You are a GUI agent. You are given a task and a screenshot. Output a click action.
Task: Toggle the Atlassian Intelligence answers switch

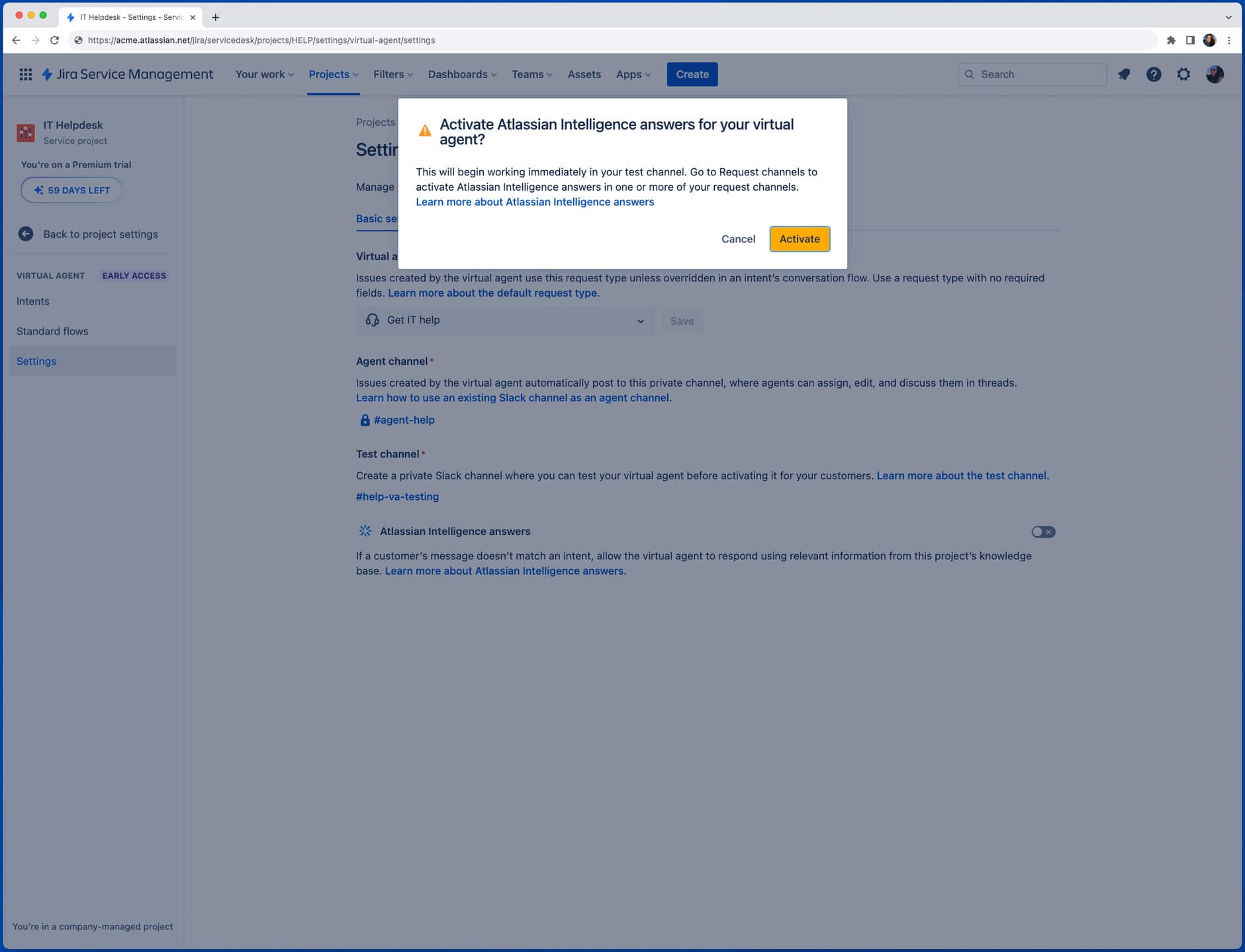tap(1043, 532)
